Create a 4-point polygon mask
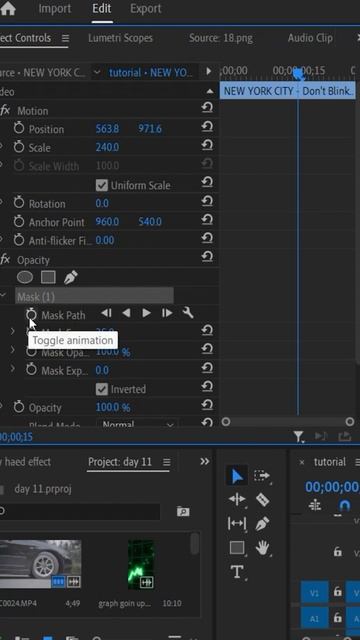Image resolution: width=360 pixels, height=640 pixels. click(48, 278)
